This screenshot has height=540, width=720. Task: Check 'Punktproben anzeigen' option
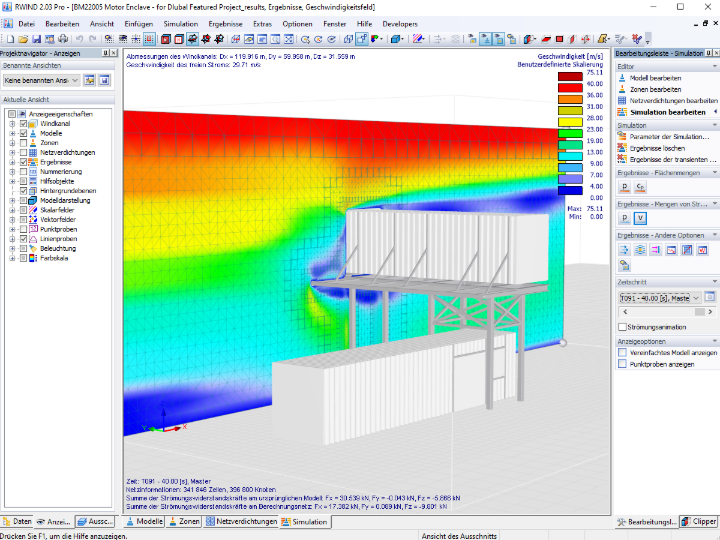point(623,364)
